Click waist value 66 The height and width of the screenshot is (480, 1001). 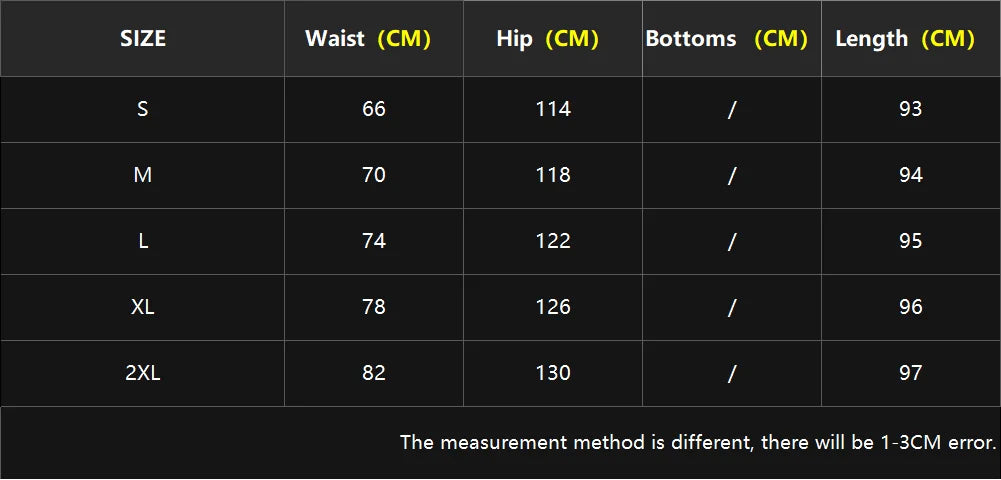tap(374, 109)
